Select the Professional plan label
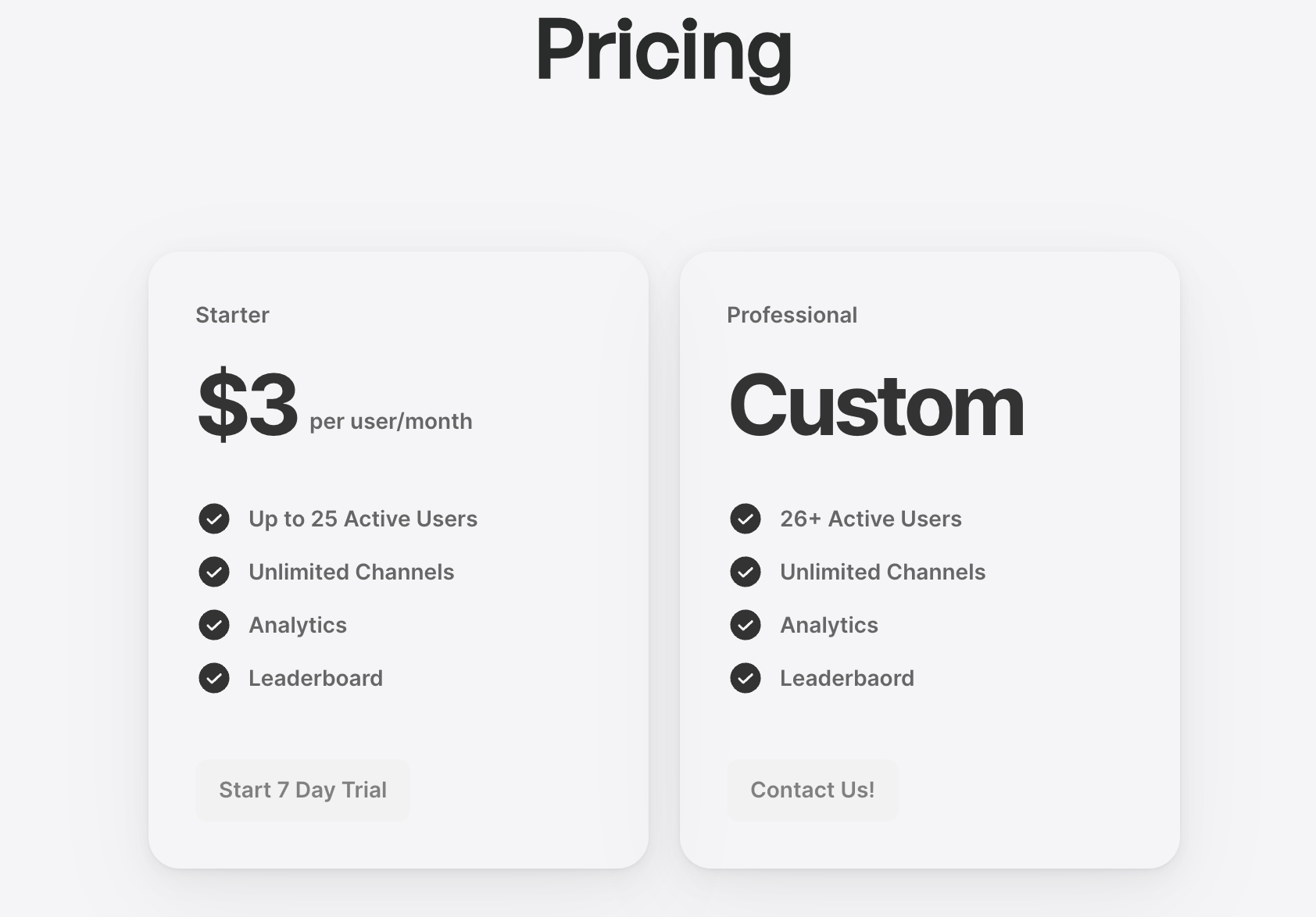Screen dimensions: 1316x917 click(x=792, y=315)
